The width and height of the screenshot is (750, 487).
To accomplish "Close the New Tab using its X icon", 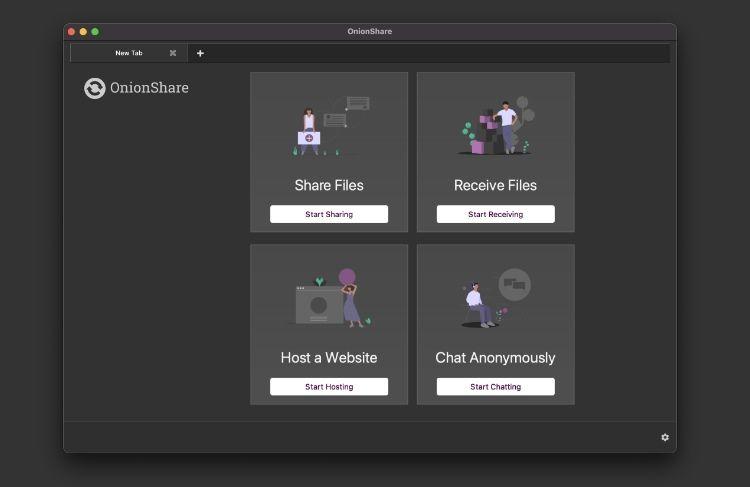I will [x=173, y=53].
